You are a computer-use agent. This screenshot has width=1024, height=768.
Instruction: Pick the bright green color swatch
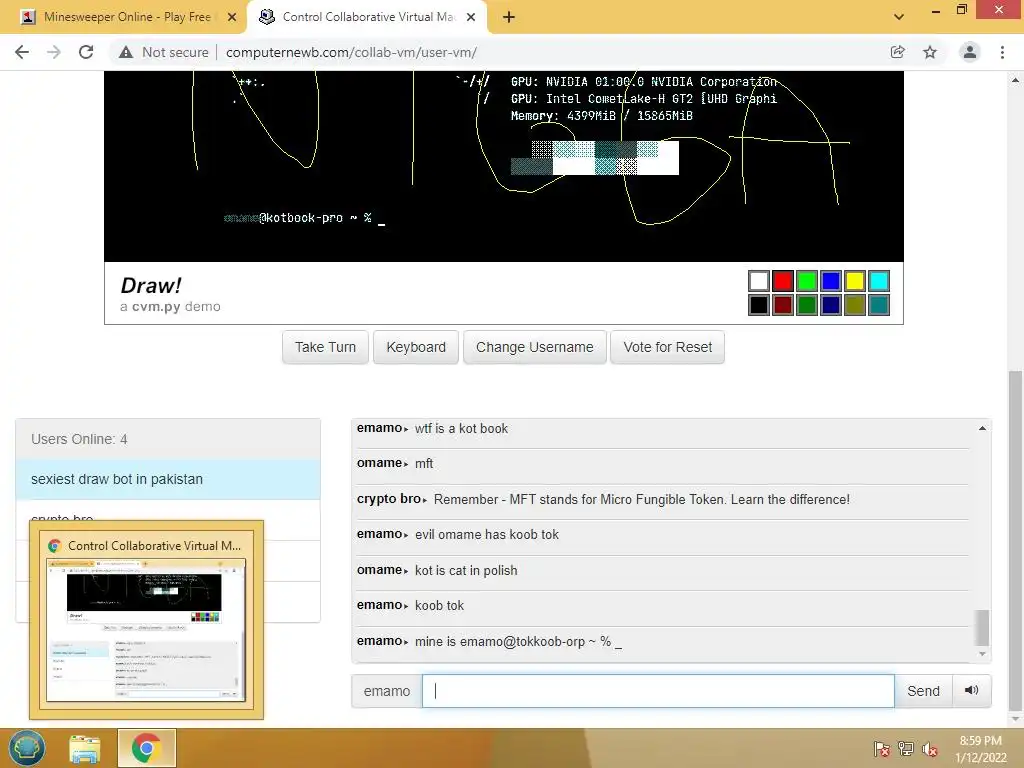click(x=807, y=281)
